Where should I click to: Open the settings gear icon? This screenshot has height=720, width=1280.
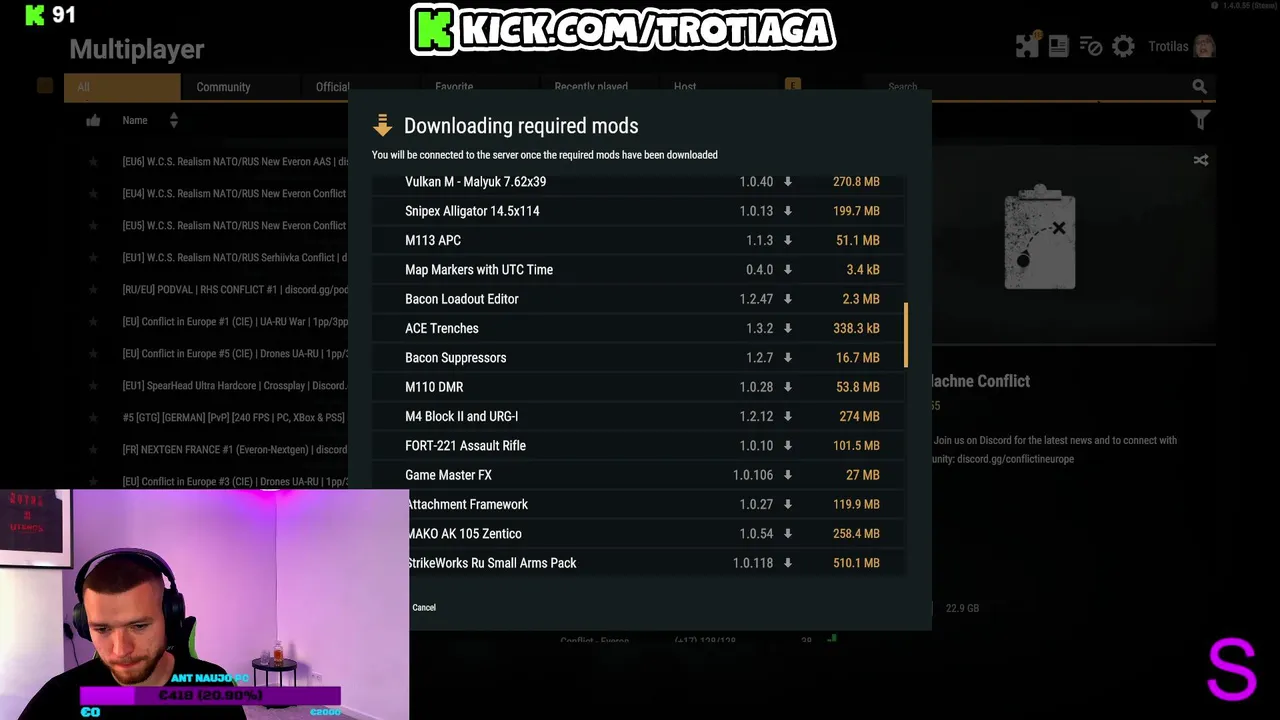1123,46
